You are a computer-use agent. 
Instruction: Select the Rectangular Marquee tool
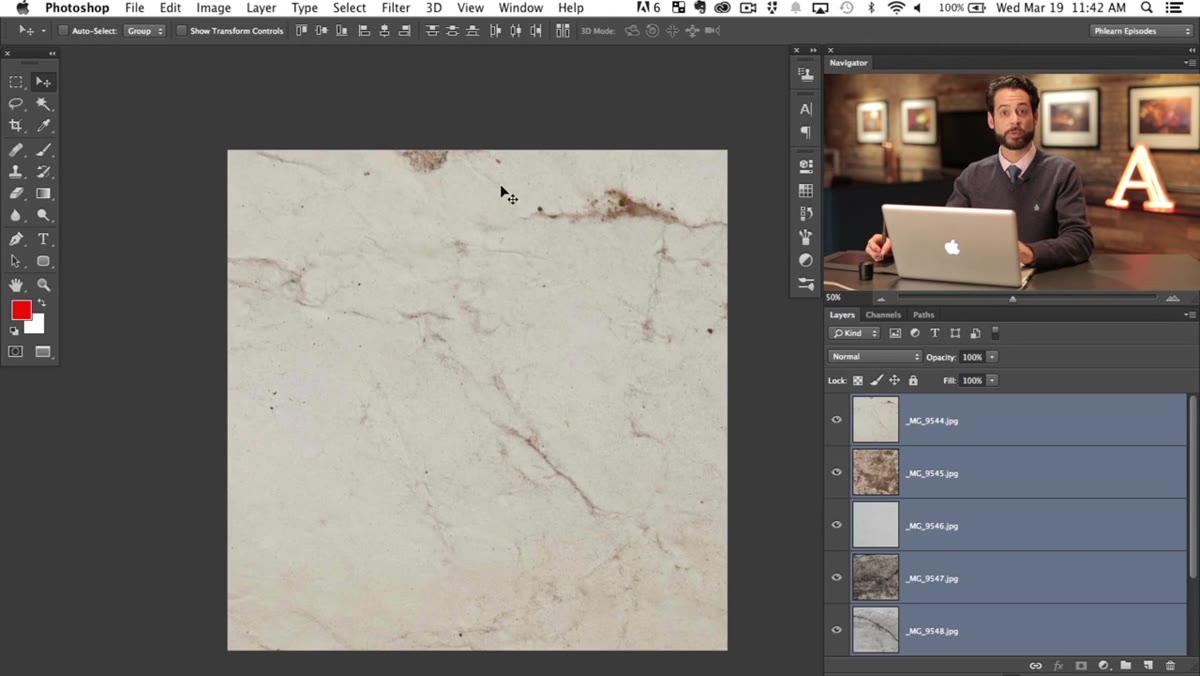tap(16, 82)
